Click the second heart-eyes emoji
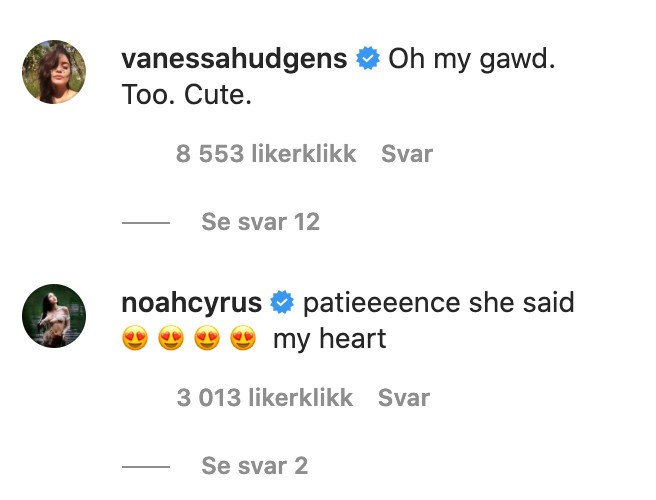The width and height of the screenshot is (656, 500). tap(171, 338)
